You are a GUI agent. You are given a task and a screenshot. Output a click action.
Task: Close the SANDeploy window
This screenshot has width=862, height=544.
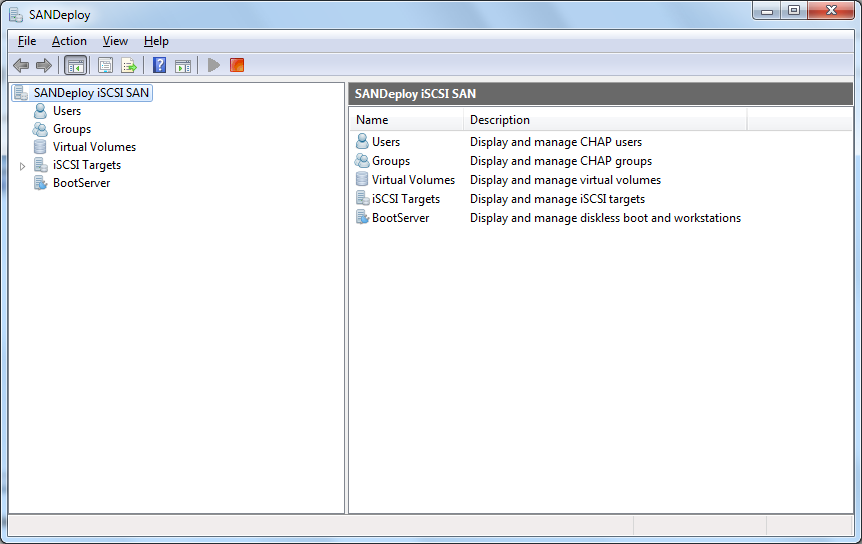point(831,10)
